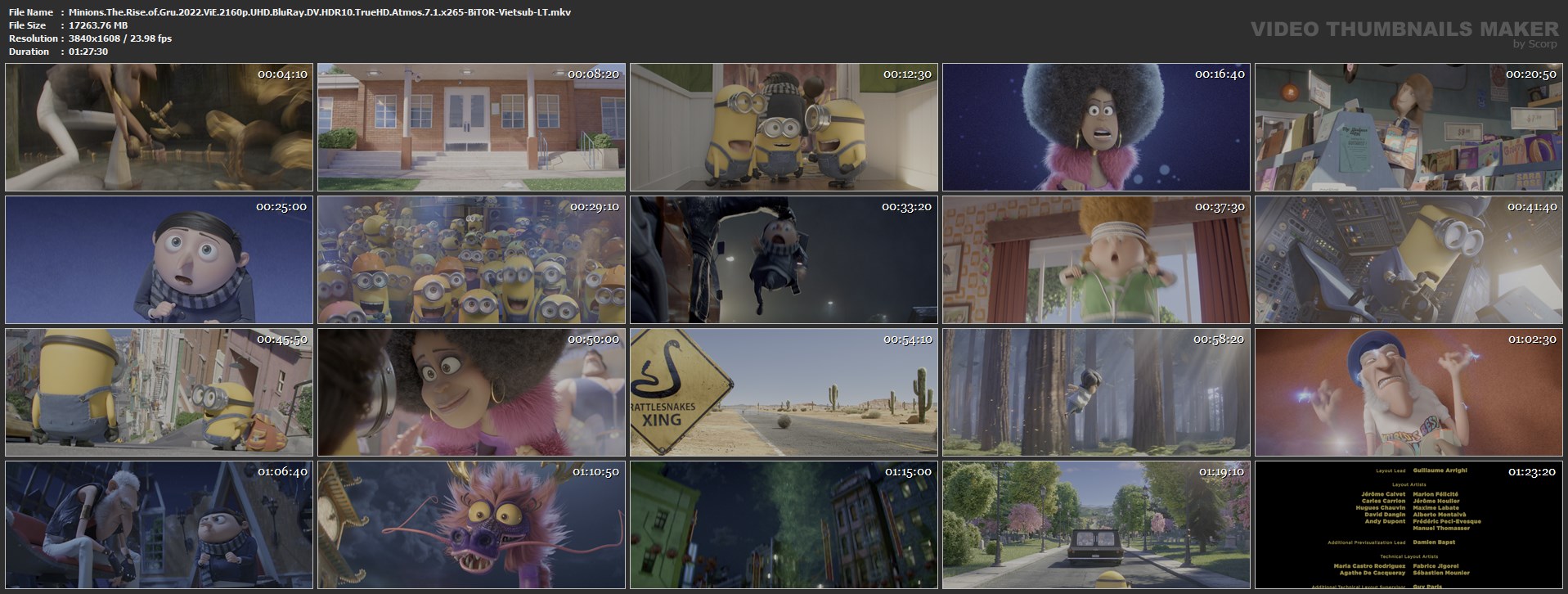Click the Duration label
The width and height of the screenshot is (1568, 594).
29,52
